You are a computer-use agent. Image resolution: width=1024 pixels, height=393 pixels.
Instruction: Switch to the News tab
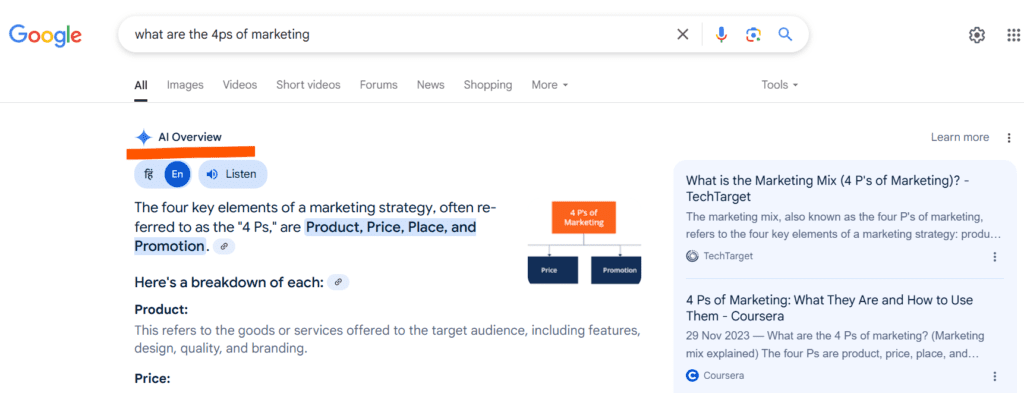point(430,85)
